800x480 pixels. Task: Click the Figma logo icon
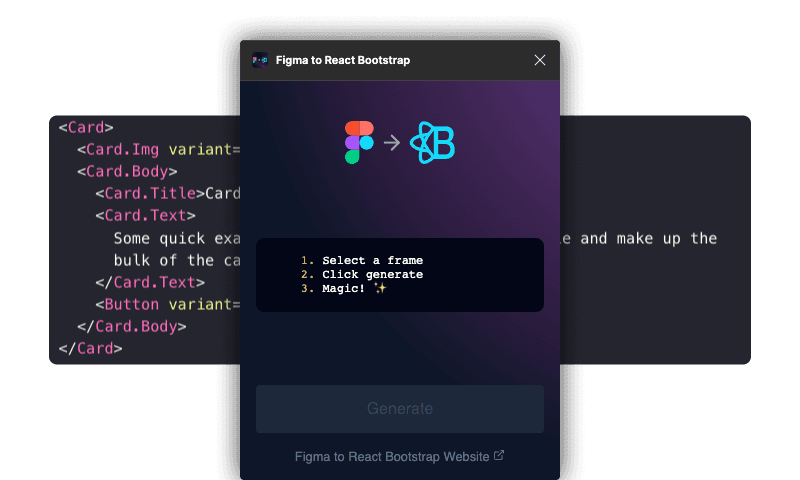(359, 142)
